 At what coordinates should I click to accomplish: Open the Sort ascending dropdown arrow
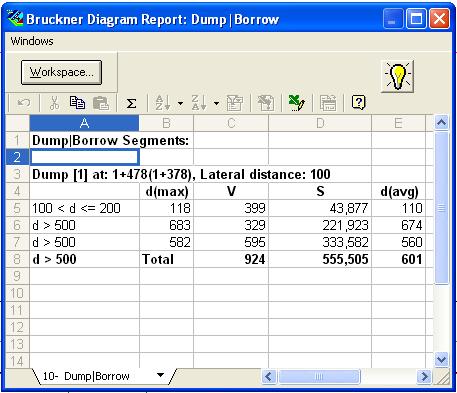tap(180, 103)
